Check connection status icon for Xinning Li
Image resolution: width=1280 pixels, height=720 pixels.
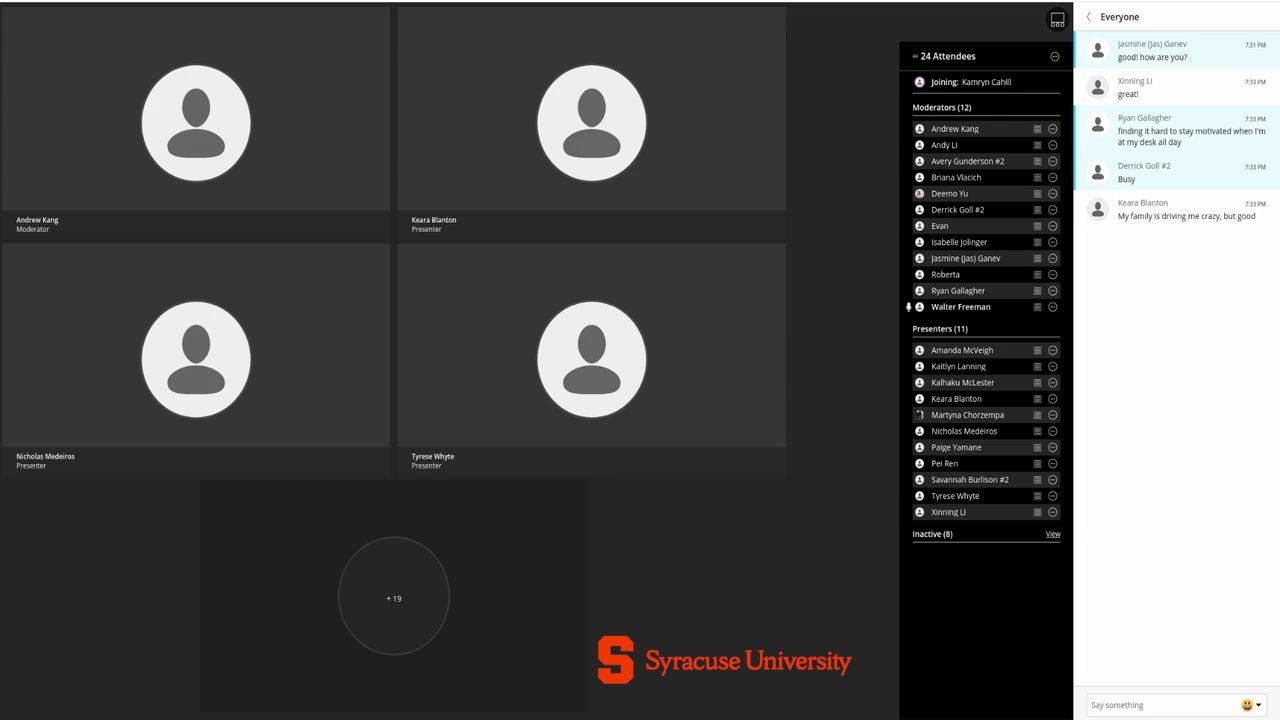pos(1037,512)
